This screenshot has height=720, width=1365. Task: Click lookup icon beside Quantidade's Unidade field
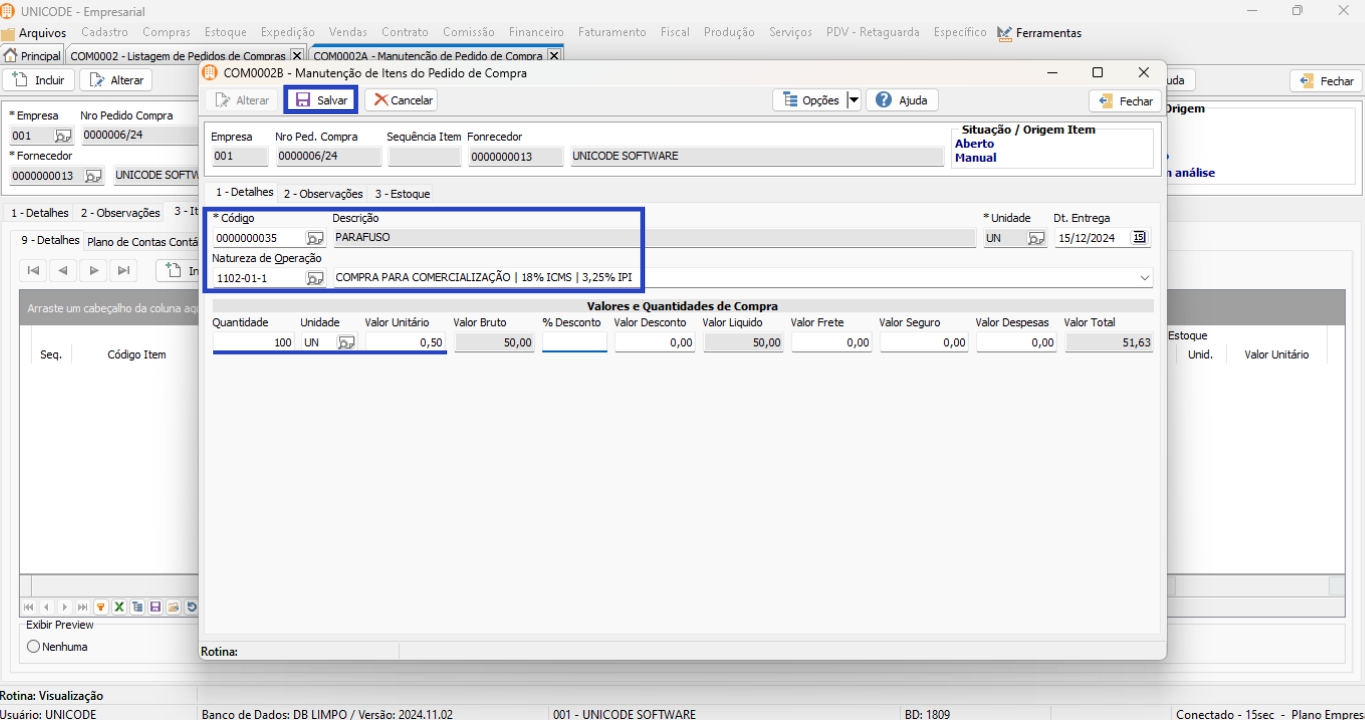[x=346, y=343]
